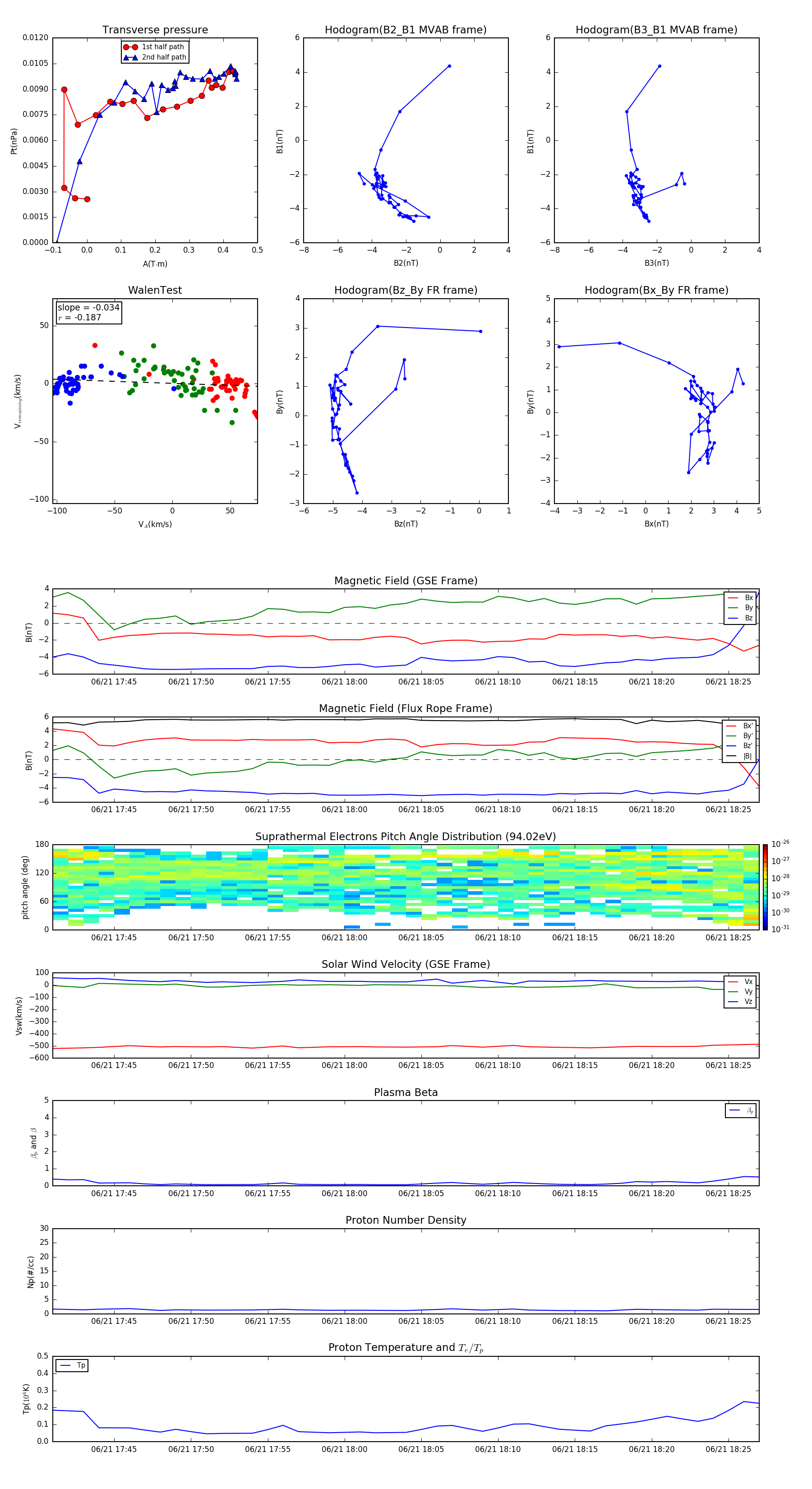Select the βp legend entry in Plasma Beta
812x1489 pixels.
pyautogui.click(x=741, y=1110)
